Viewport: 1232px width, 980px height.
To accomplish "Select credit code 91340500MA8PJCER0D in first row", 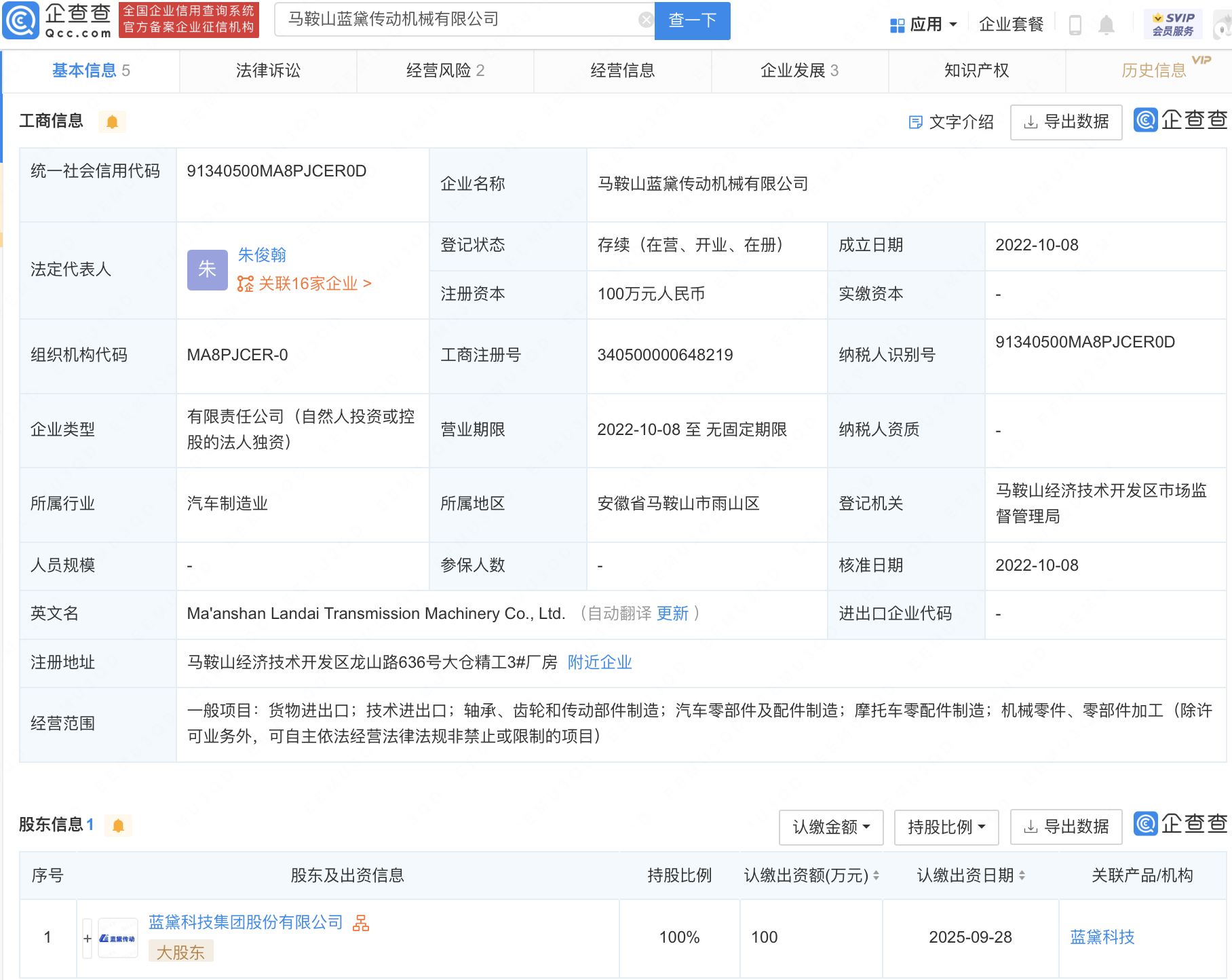I will (x=277, y=171).
